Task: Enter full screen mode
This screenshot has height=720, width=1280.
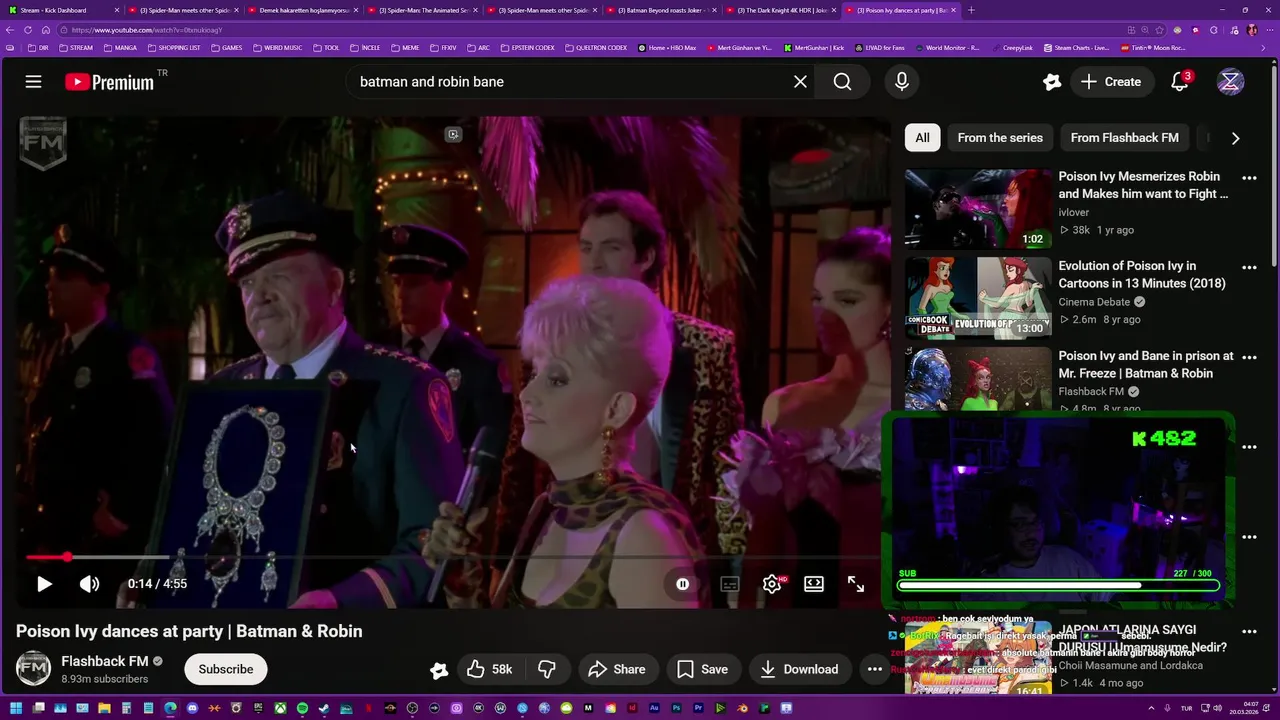Action: coord(856,584)
